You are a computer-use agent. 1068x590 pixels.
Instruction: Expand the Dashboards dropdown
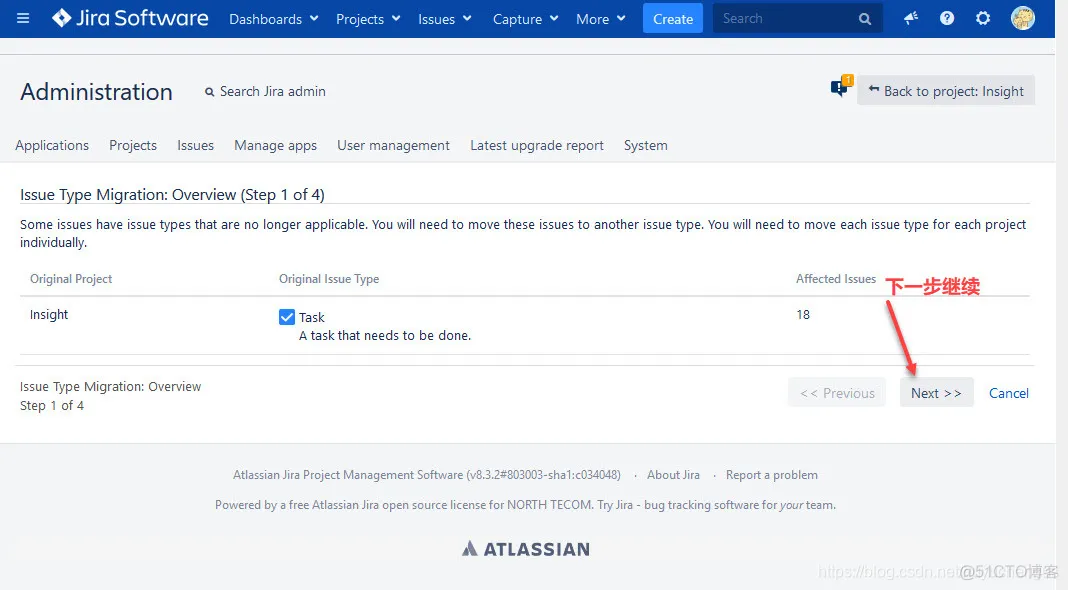(274, 19)
